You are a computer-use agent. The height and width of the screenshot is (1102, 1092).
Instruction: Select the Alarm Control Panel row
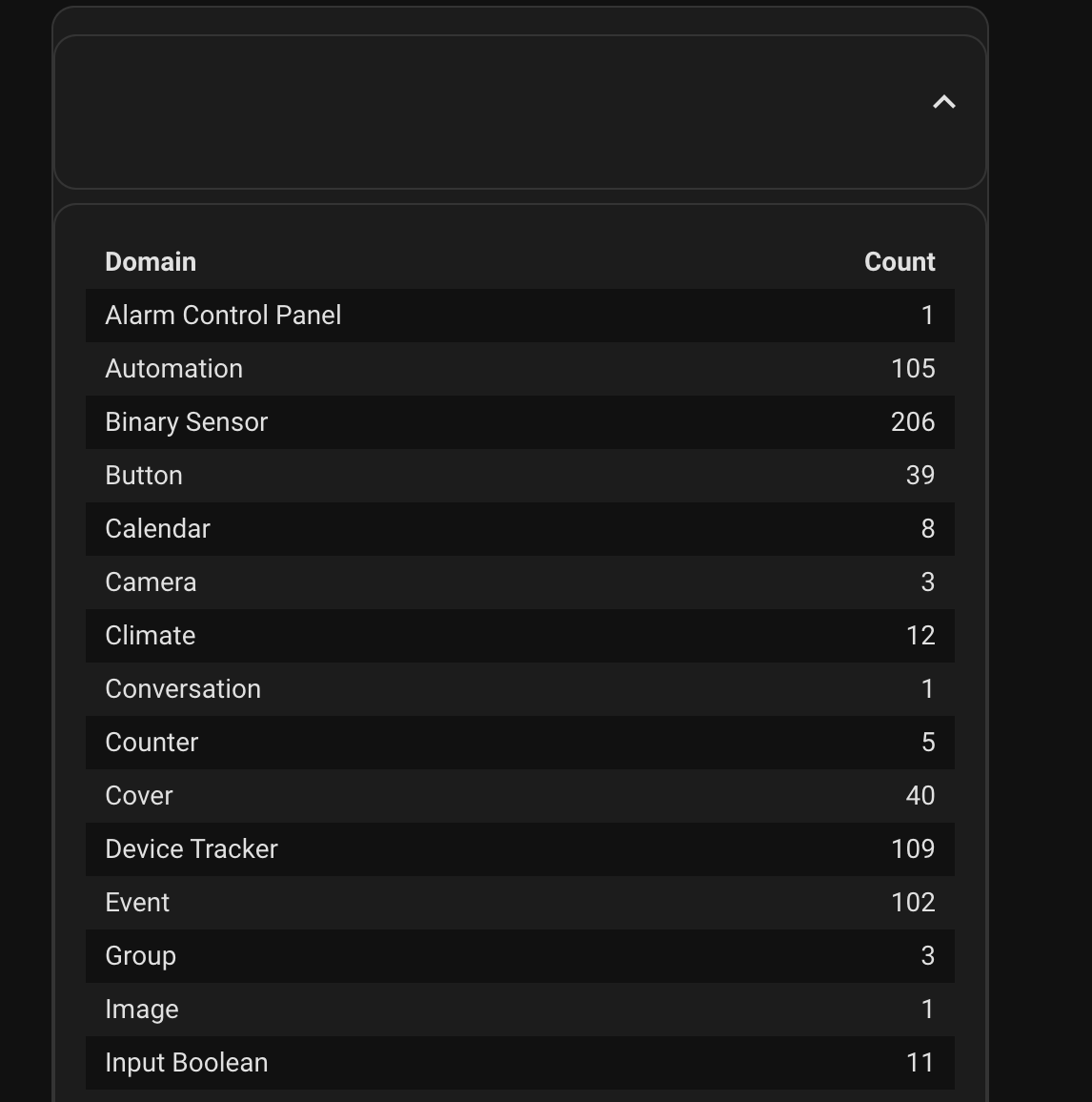(520, 316)
